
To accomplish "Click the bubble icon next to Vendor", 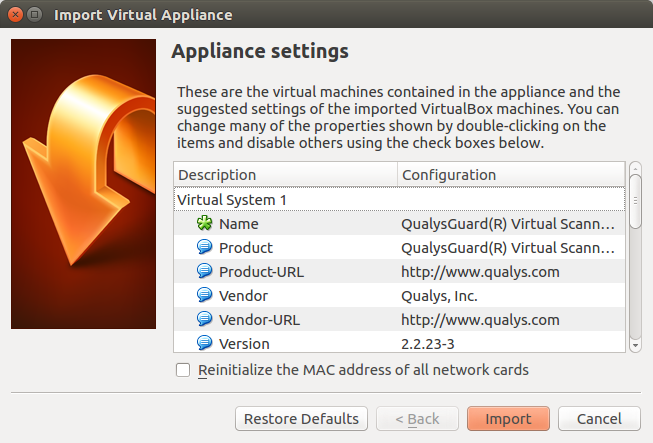I will pyautogui.click(x=204, y=295).
